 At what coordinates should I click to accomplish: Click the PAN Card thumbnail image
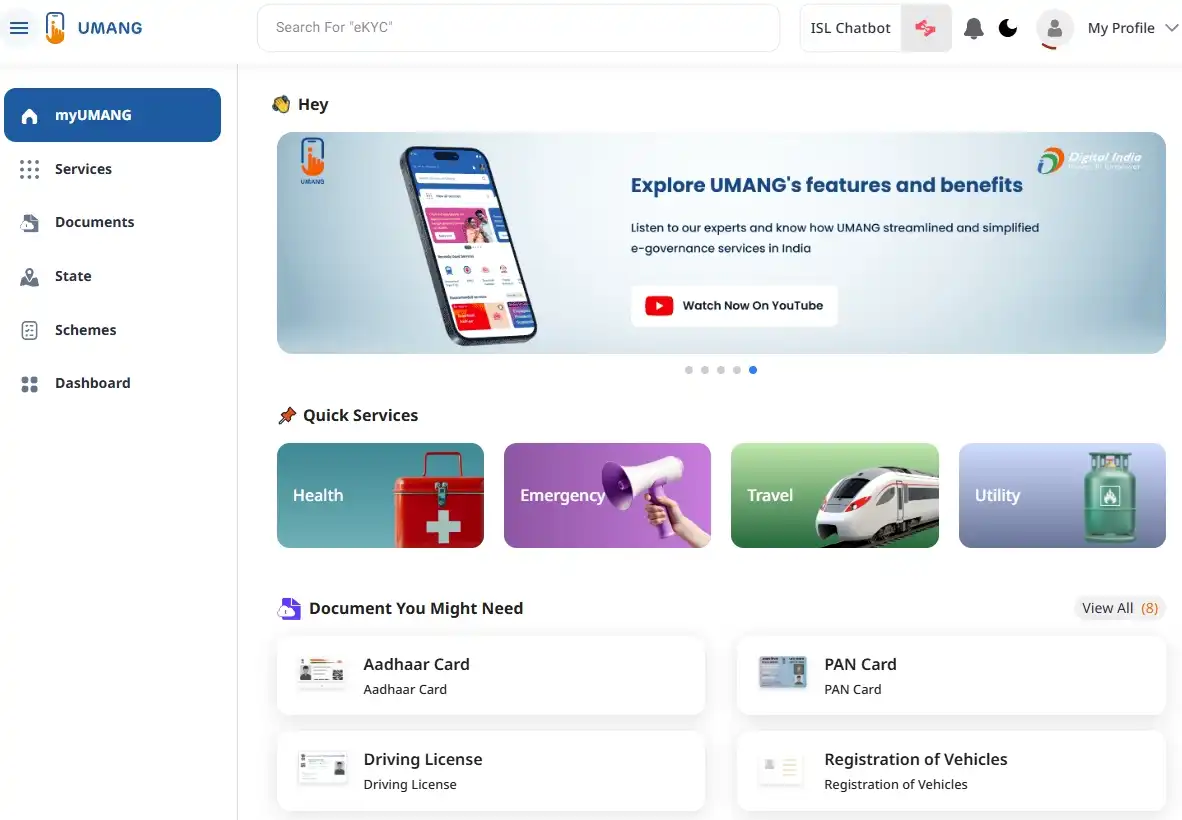[782, 671]
